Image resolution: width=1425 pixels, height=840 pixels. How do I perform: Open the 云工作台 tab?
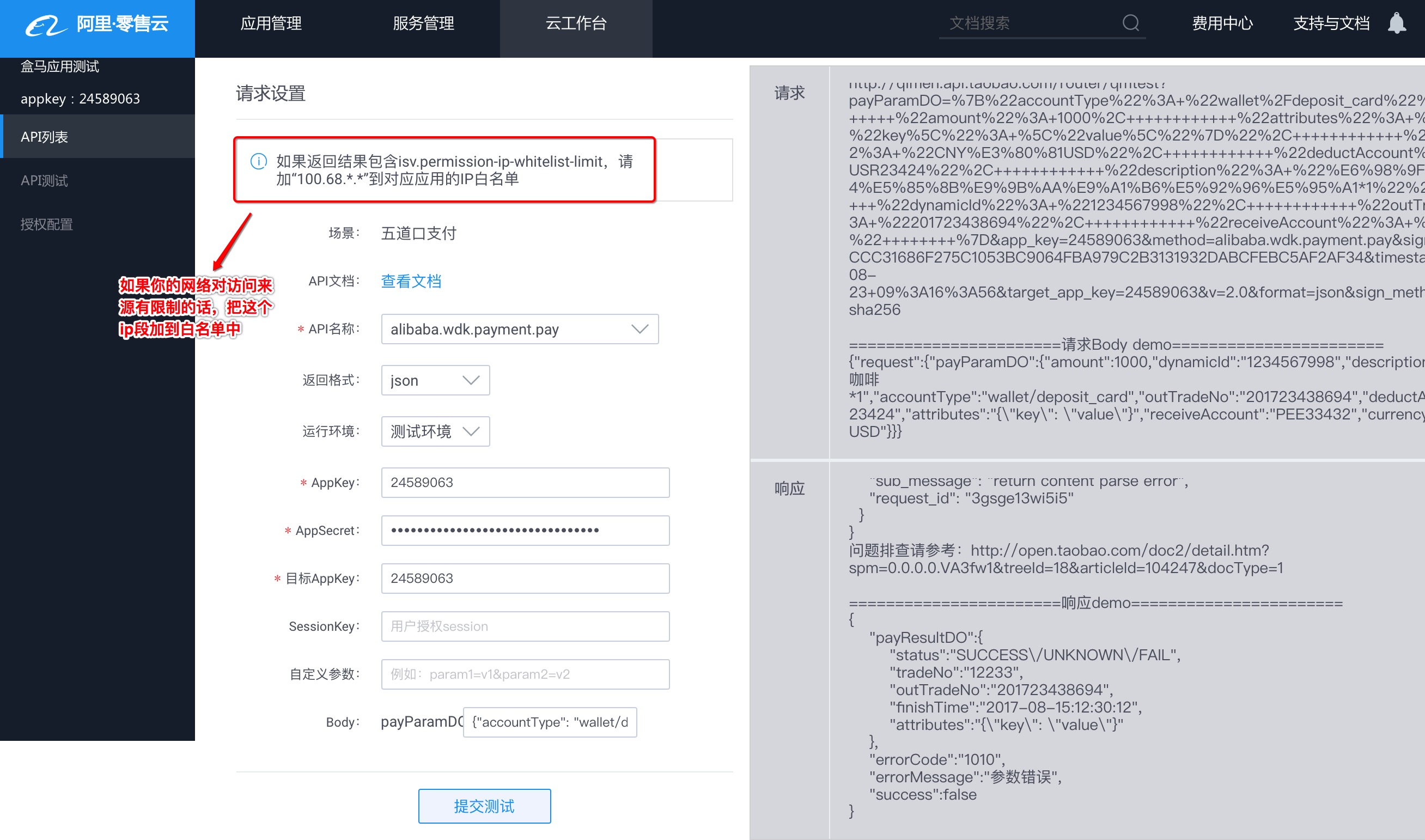576,23
